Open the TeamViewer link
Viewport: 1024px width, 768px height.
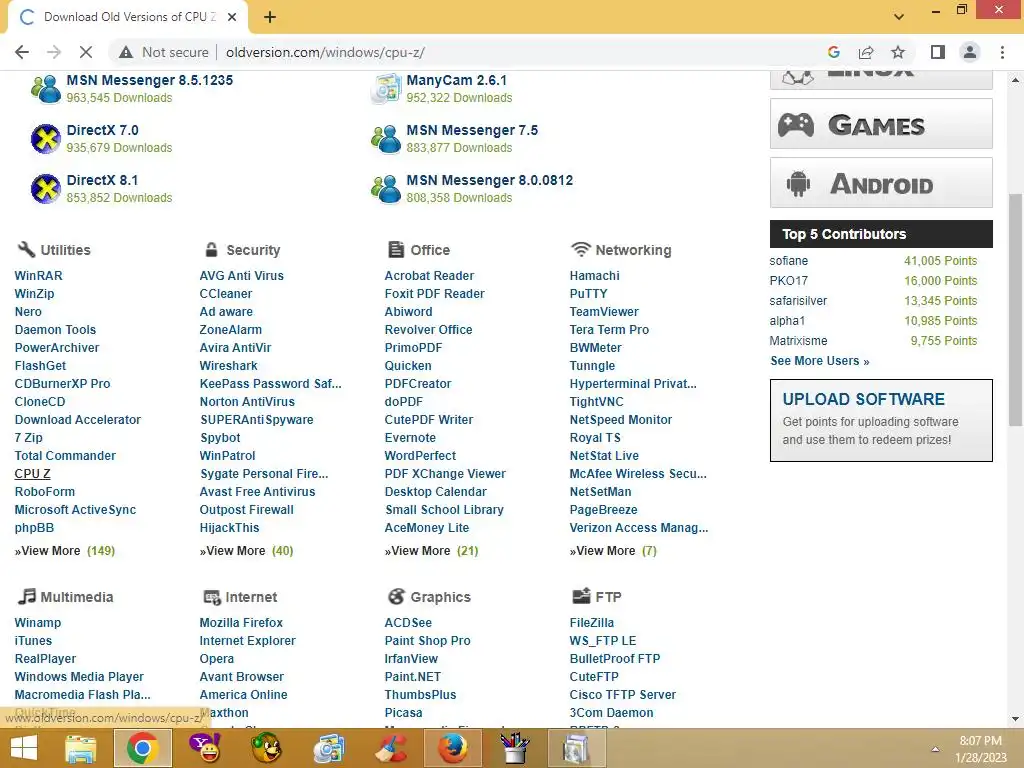click(604, 312)
